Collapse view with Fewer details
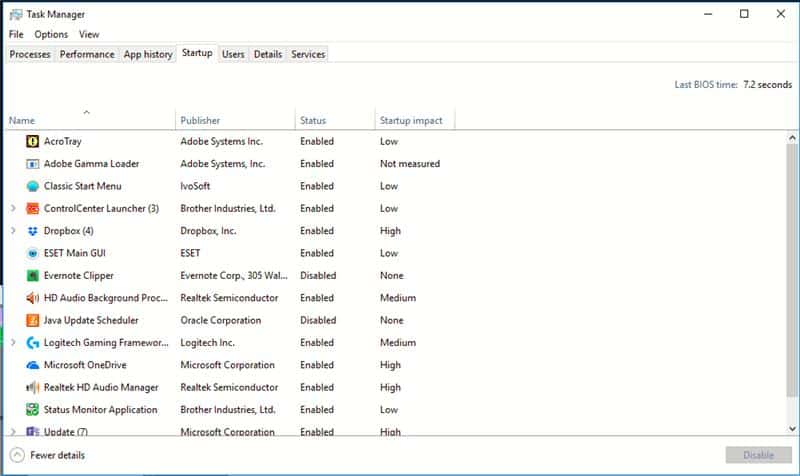Viewport: 800px width, 476px height. [47, 455]
